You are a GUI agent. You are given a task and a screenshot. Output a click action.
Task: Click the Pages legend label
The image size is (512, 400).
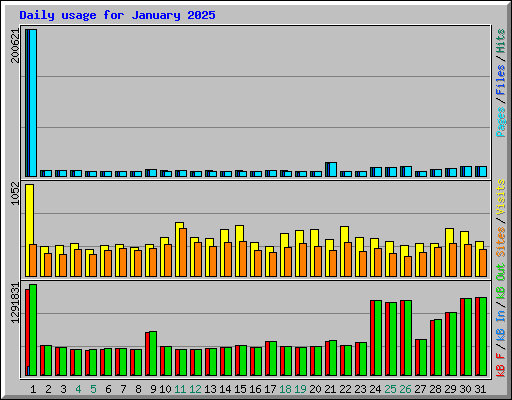click(x=501, y=122)
